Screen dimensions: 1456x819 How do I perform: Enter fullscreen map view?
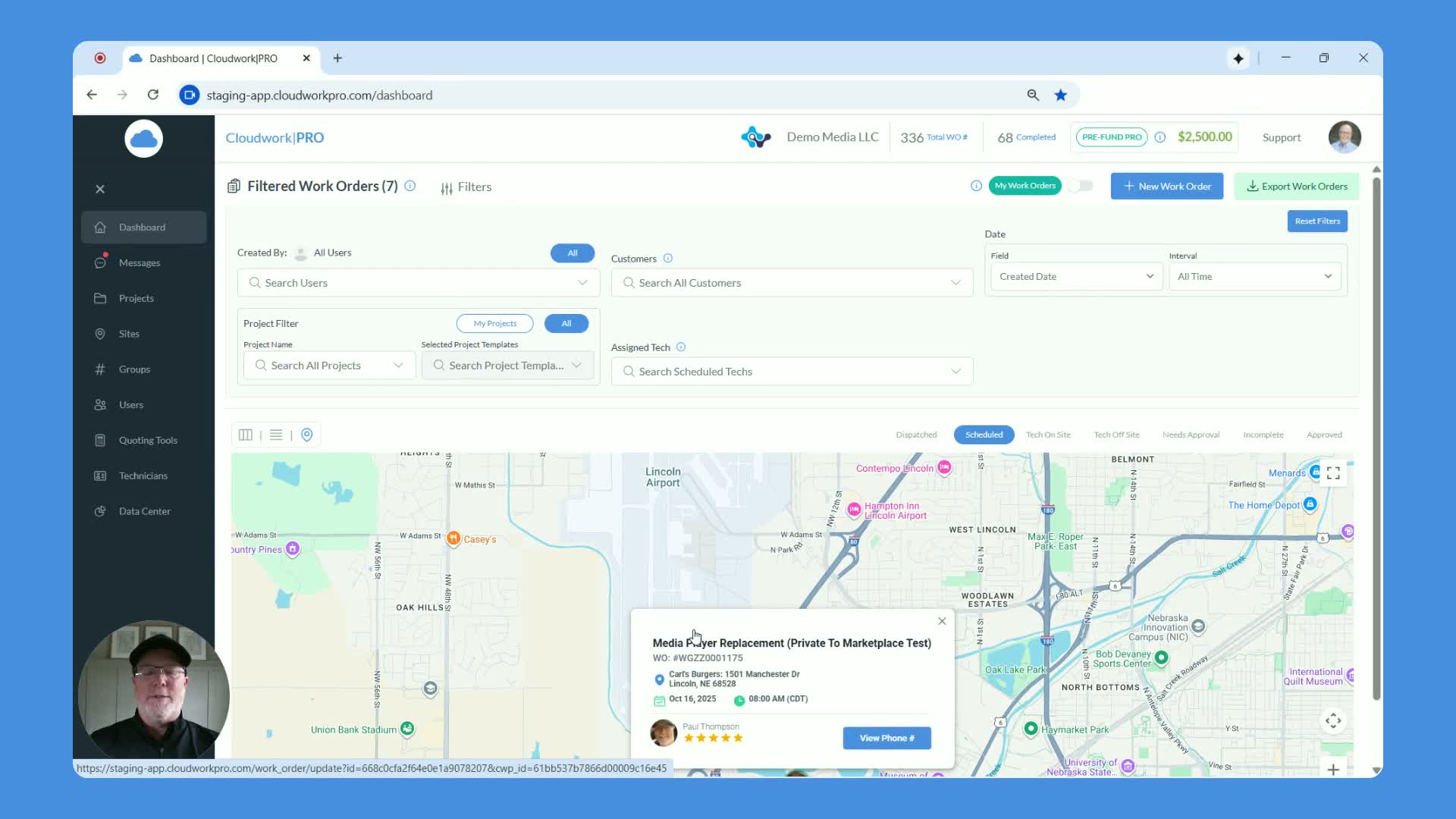point(1333,473)
